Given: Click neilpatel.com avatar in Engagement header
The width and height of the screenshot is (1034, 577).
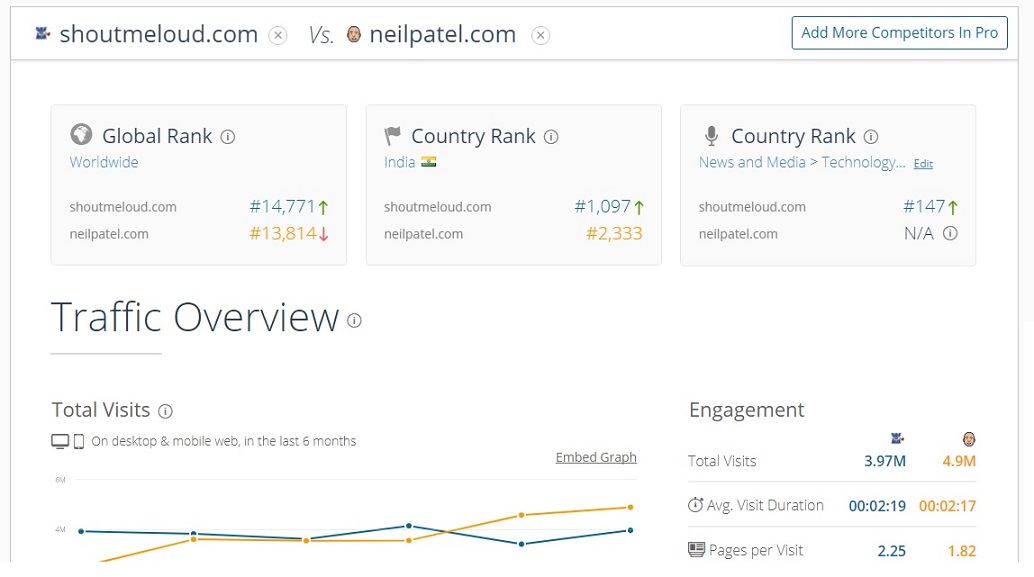Looking at the screenshot, I should pos(969,439).
